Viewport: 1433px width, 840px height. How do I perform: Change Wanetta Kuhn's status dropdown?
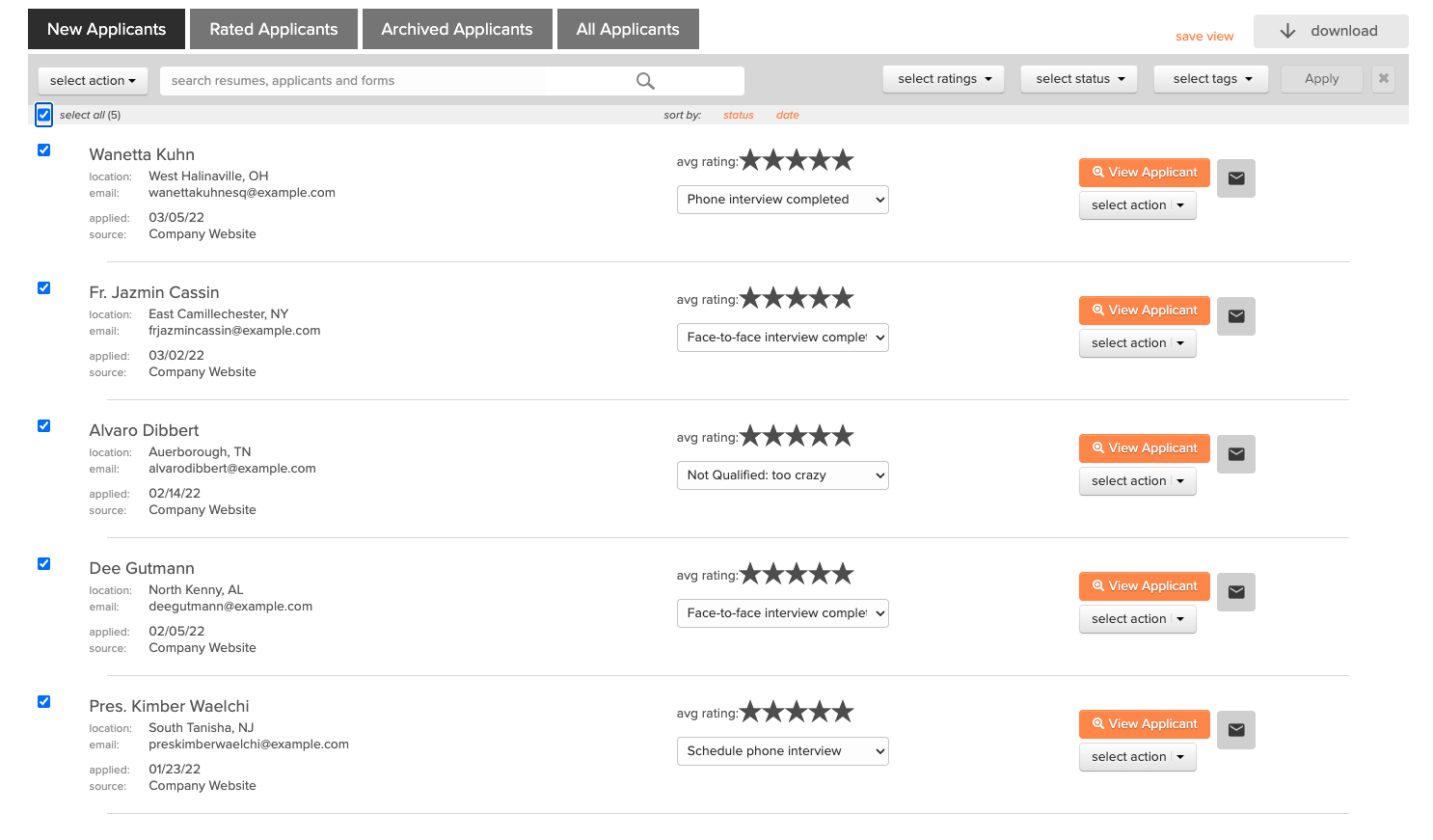783,200
